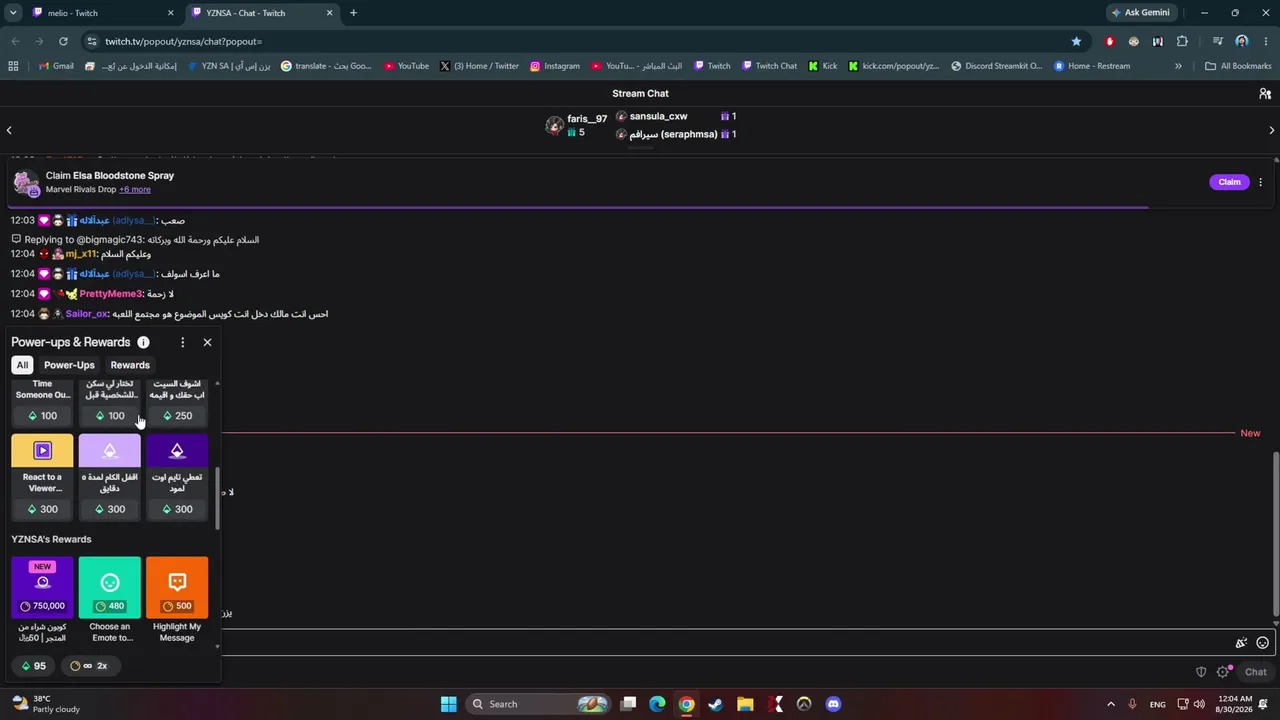Image resolution: width=1280 pixels, height=720 pixels.
Task: Open chat settings gear
Action: (x=1222, y=672)
